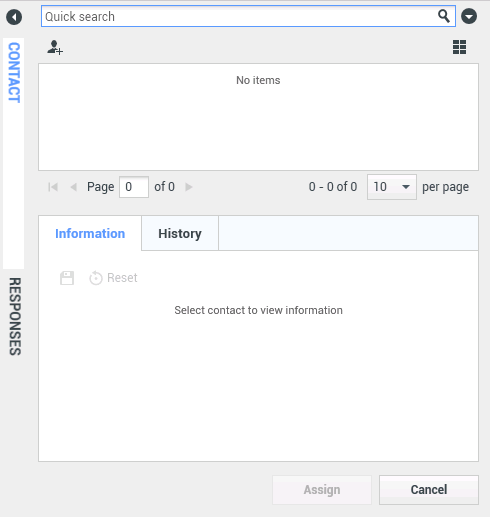Open the items per page dropdown
This screenshot has width=490, height=517.
pyautogui.click(x=392, y=187)
